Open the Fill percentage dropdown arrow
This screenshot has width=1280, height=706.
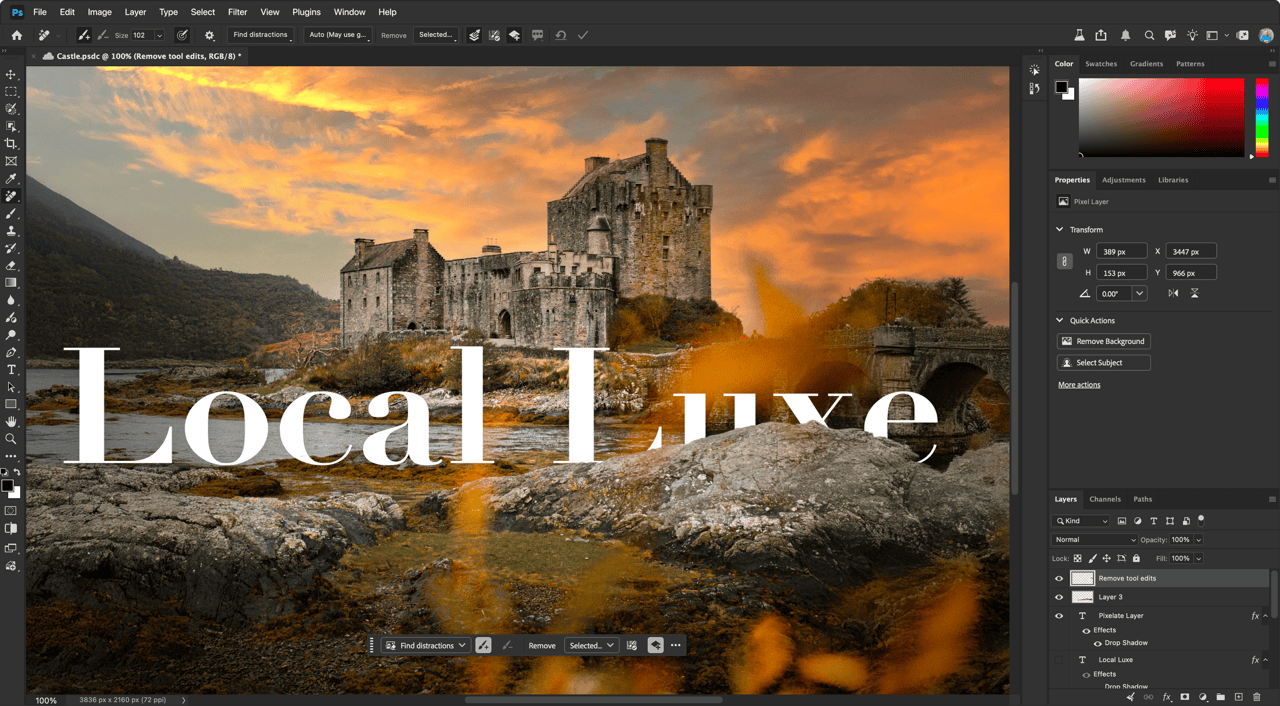coord(1198,558)
